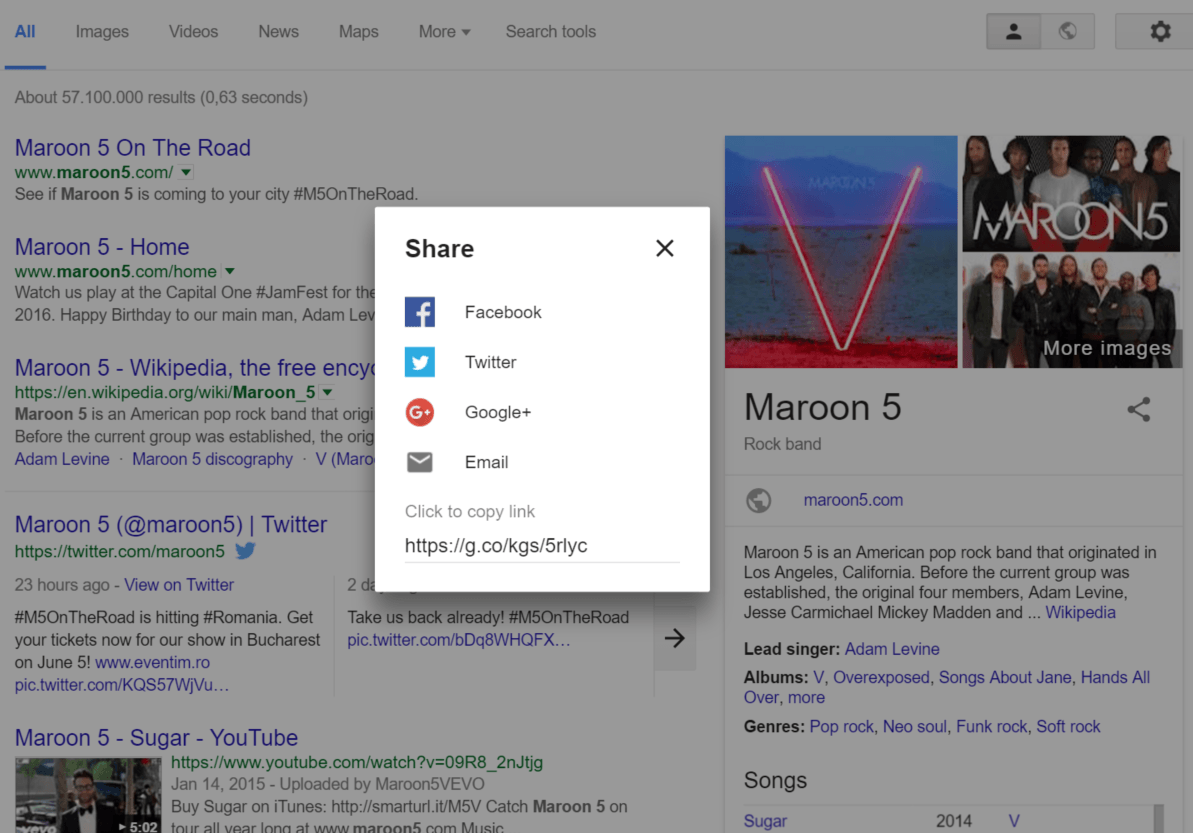Click the short link field to copy
Screen dimensions: 1193x833
coord(541,546)
